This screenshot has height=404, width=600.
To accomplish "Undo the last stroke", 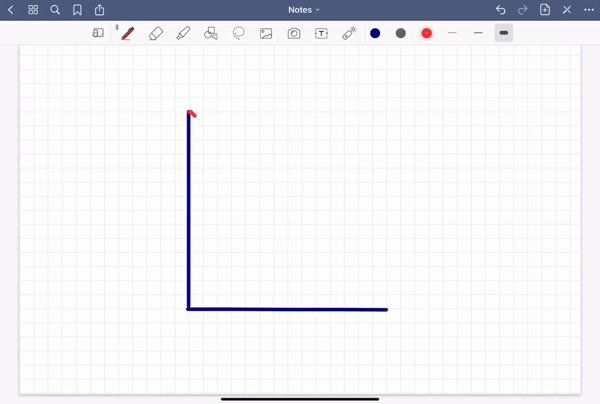I will 501,9.
